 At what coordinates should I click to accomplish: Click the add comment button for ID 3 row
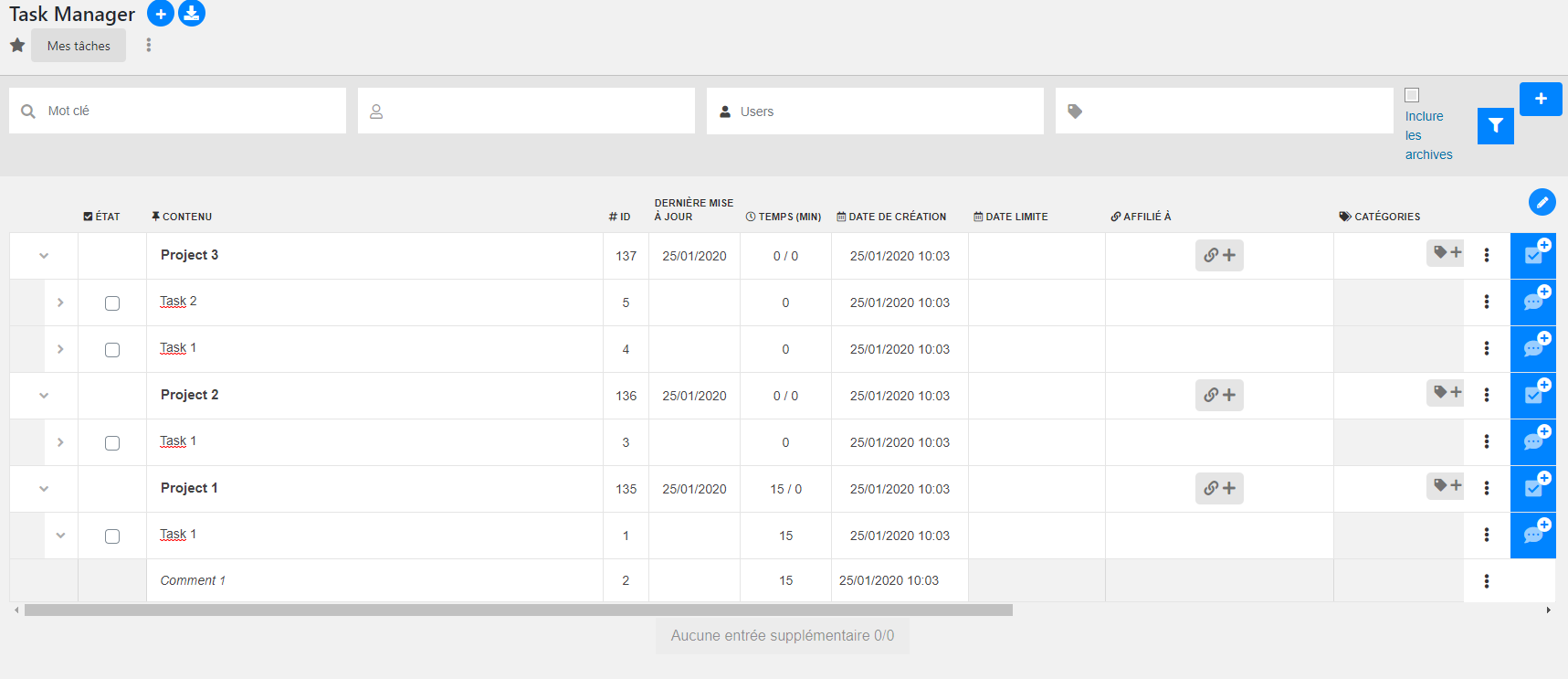point(1533,442)
